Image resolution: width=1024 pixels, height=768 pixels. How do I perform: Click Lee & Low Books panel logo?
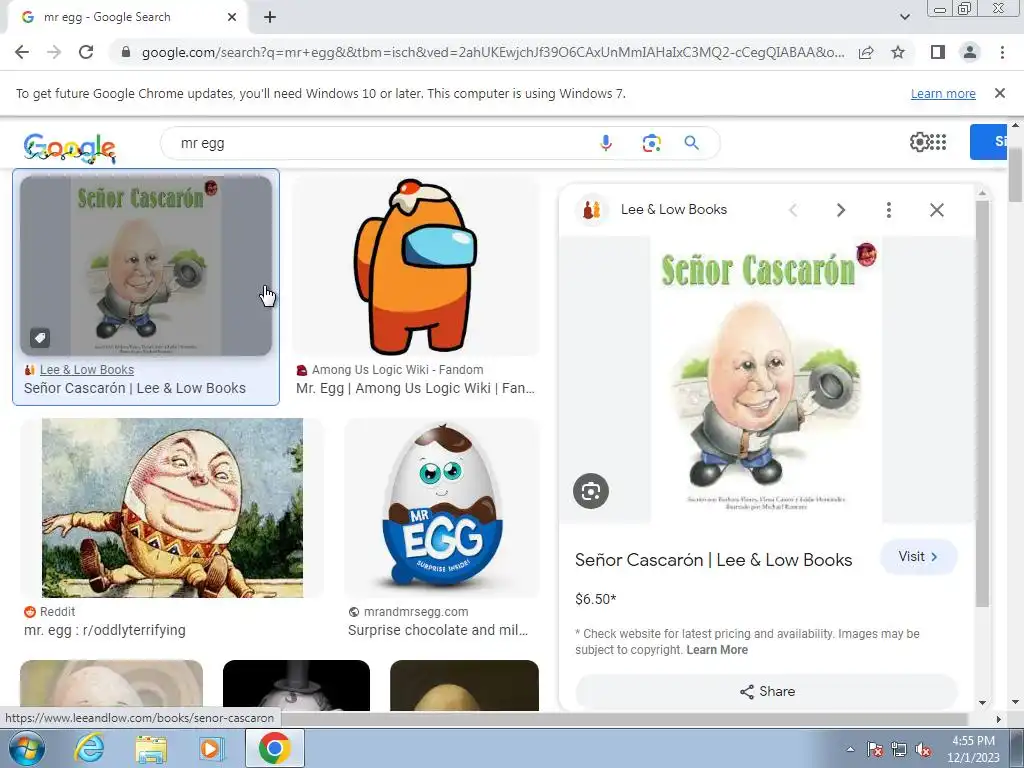click(592, 210)
